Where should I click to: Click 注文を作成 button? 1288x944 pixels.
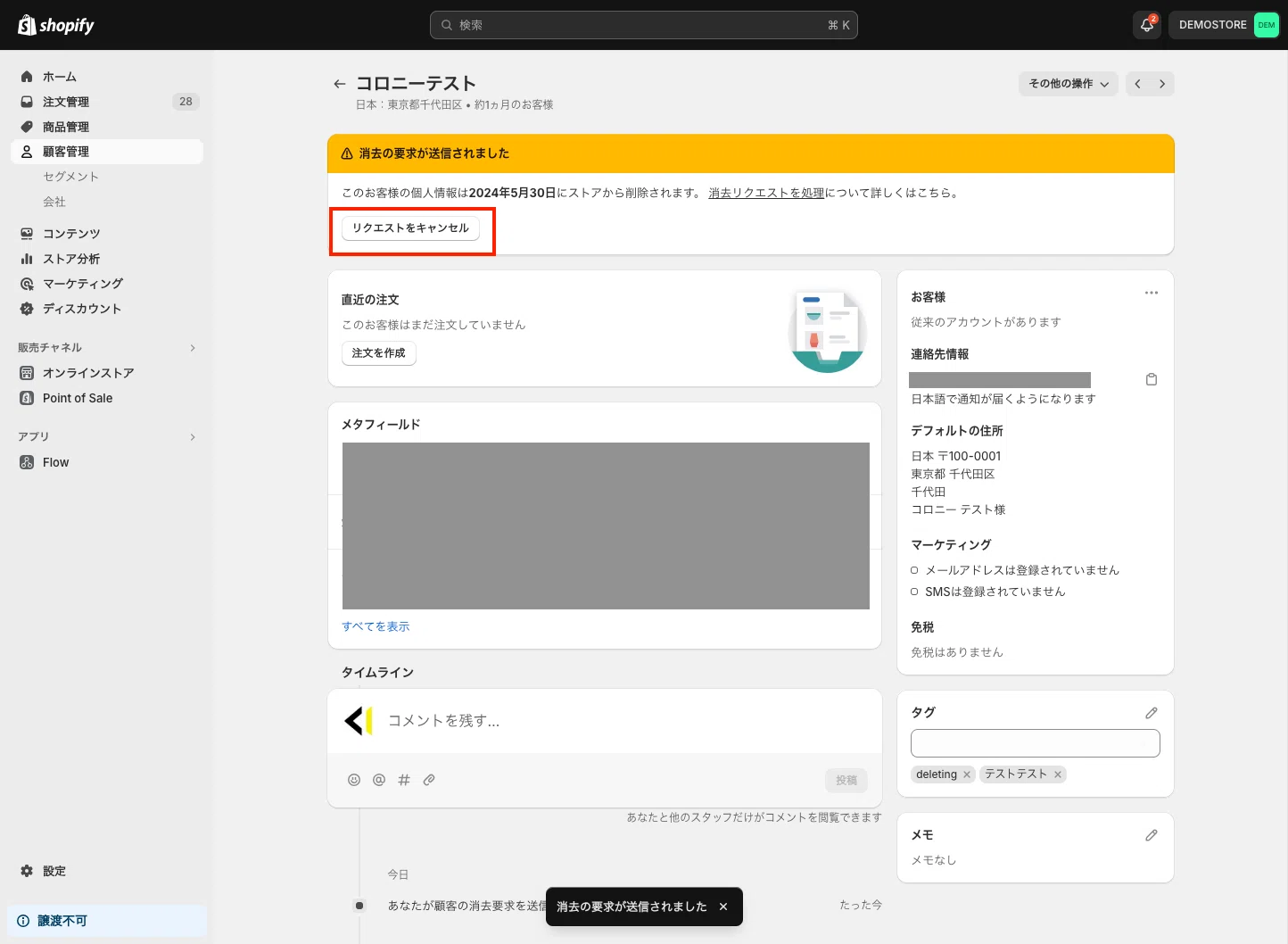point(379,353)
